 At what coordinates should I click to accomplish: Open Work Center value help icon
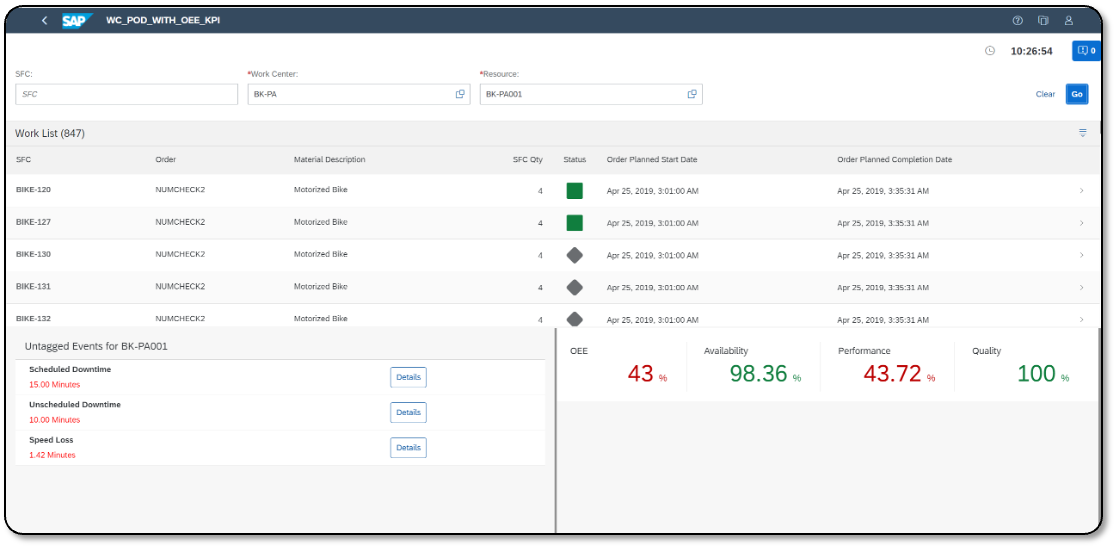(460, 94)
